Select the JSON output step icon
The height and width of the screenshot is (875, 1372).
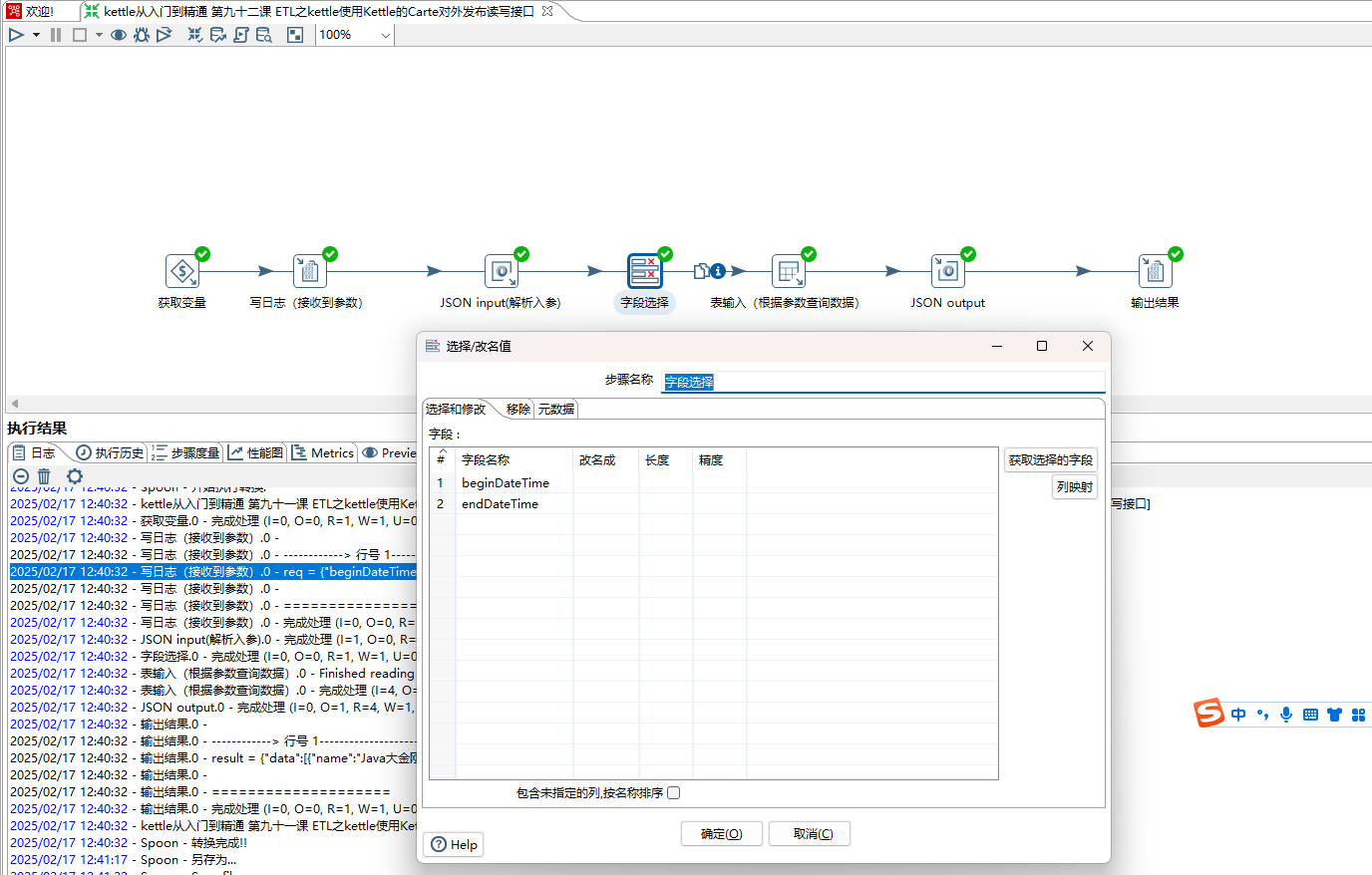coord(948,271)
